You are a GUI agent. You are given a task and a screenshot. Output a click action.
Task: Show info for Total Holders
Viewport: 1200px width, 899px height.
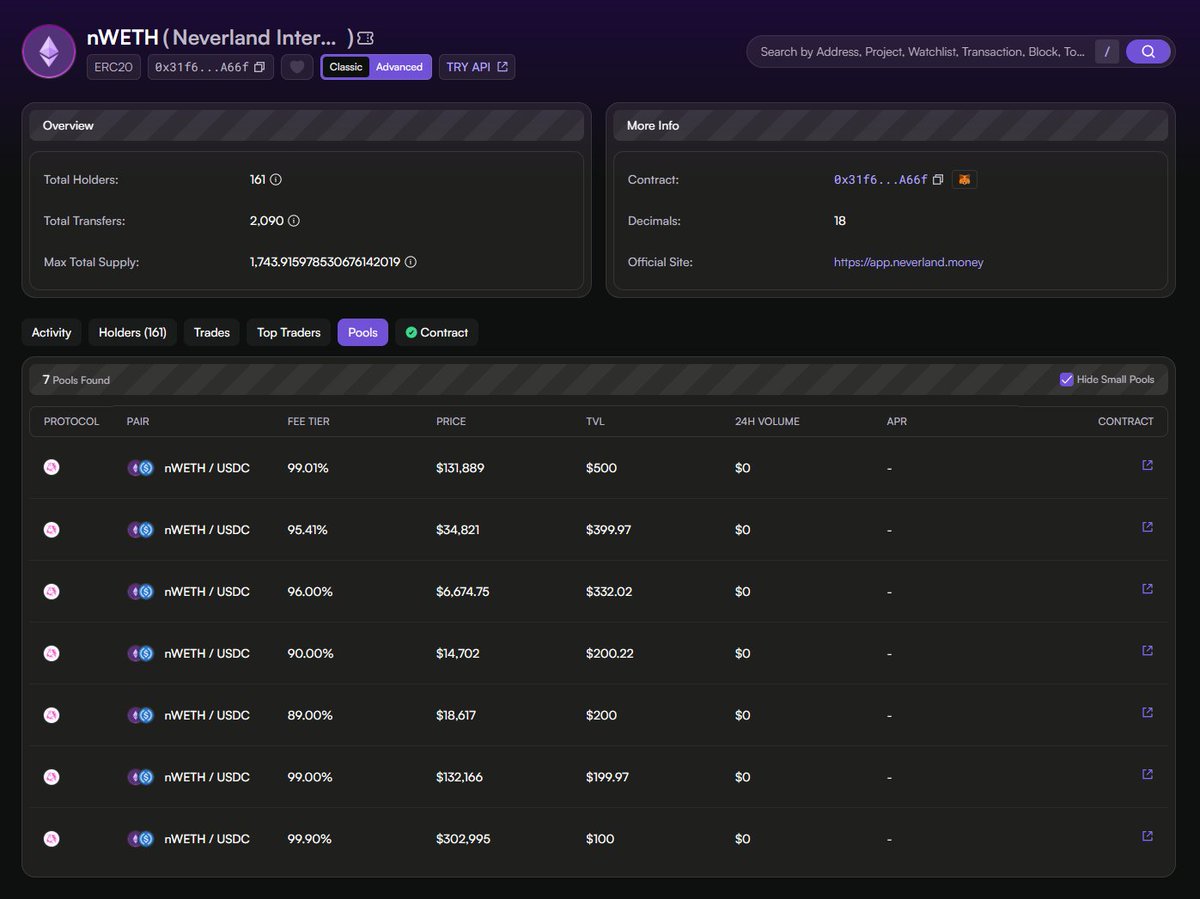276,180
